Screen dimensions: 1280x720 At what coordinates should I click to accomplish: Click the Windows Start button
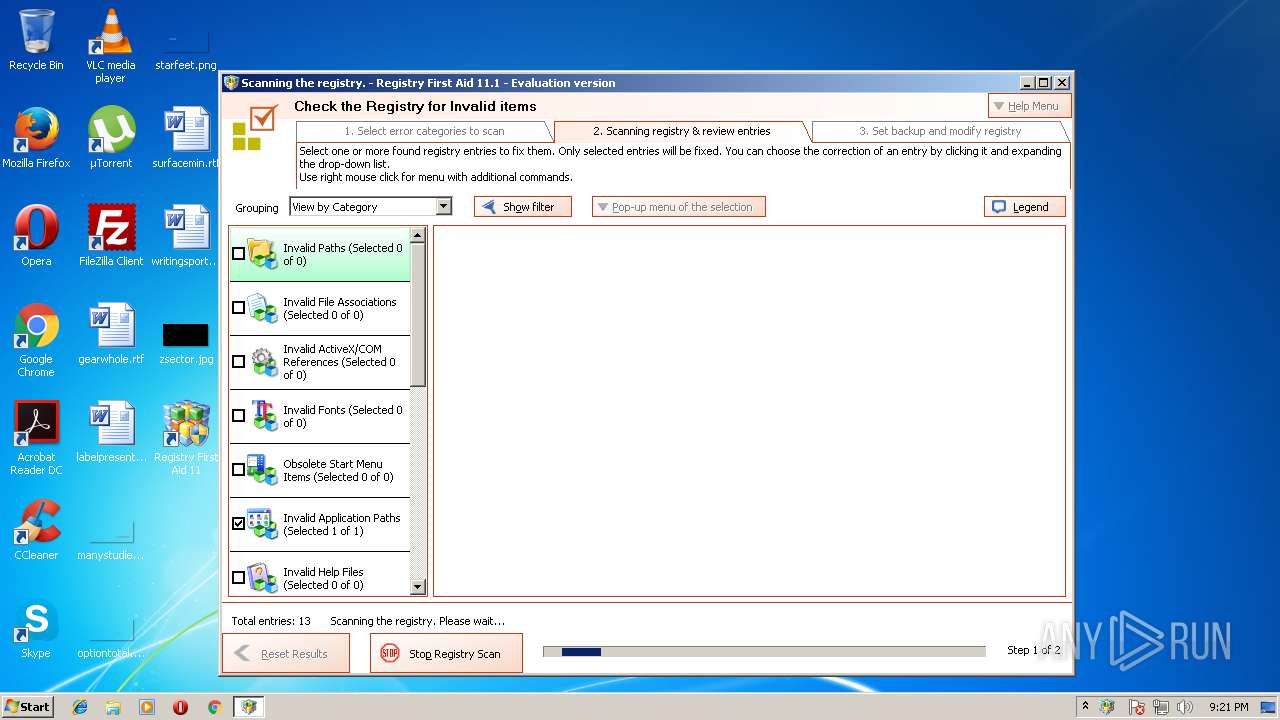click(27, 707)
